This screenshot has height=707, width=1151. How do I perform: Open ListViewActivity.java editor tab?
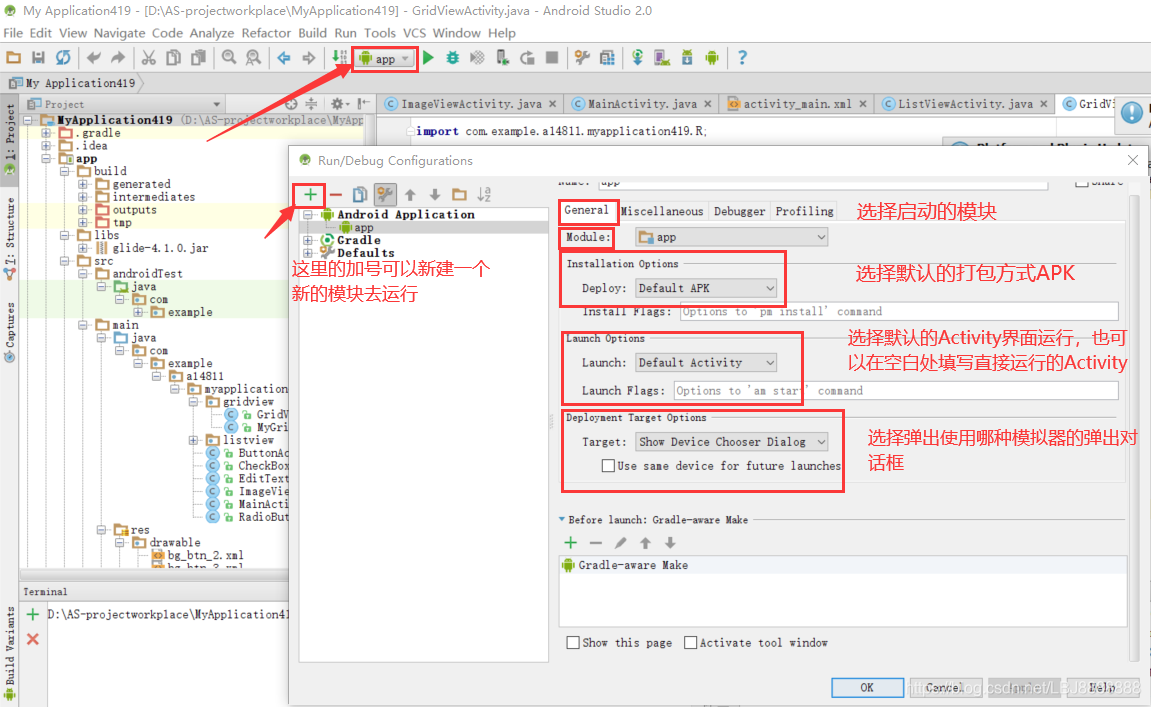pyautogui.click(x=965, y=104)
